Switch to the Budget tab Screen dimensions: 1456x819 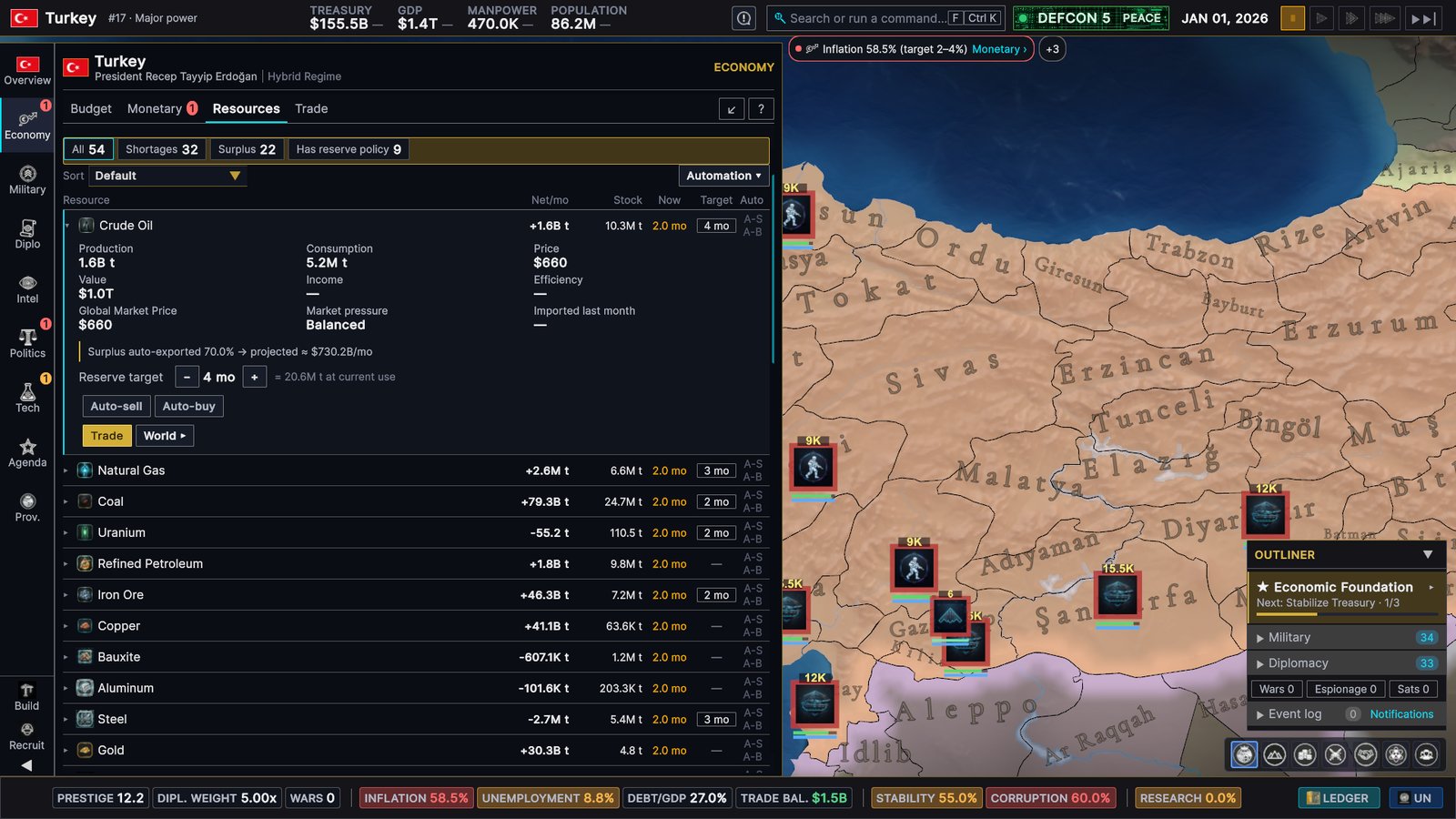click(x=91, y=108)
